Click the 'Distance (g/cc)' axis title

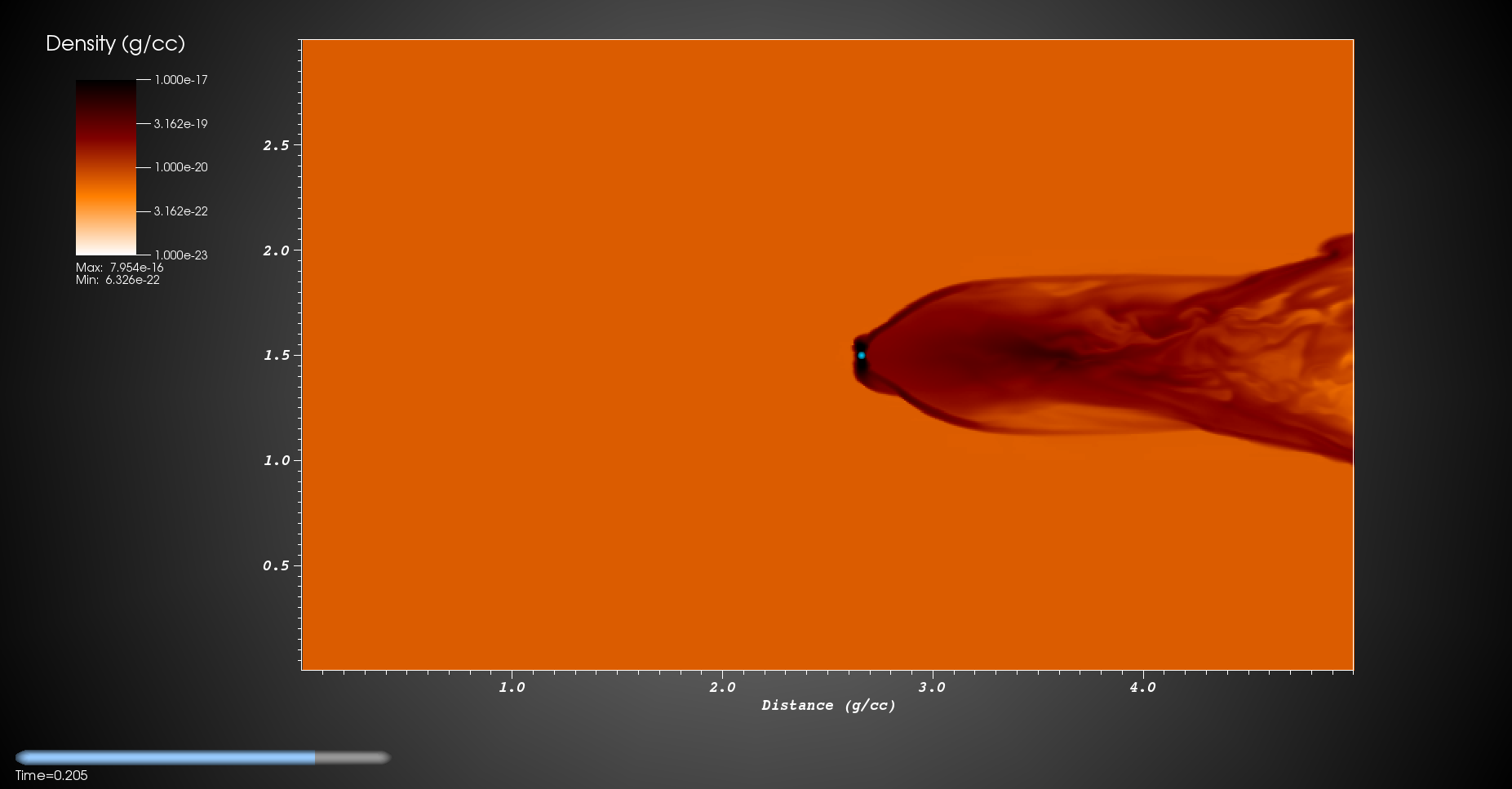[828, 705]
